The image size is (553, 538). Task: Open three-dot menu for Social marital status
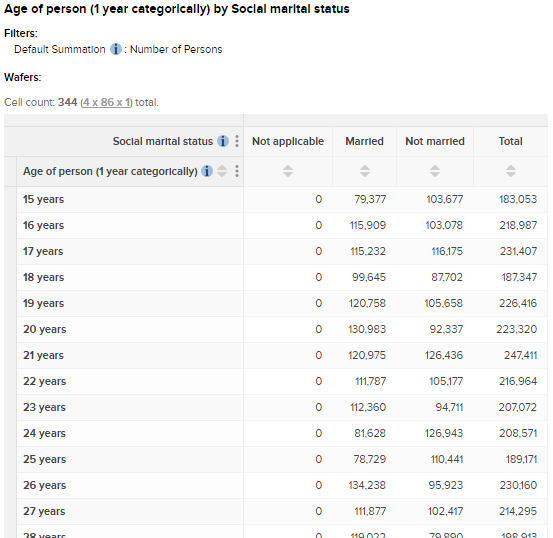tap(237, 141)
